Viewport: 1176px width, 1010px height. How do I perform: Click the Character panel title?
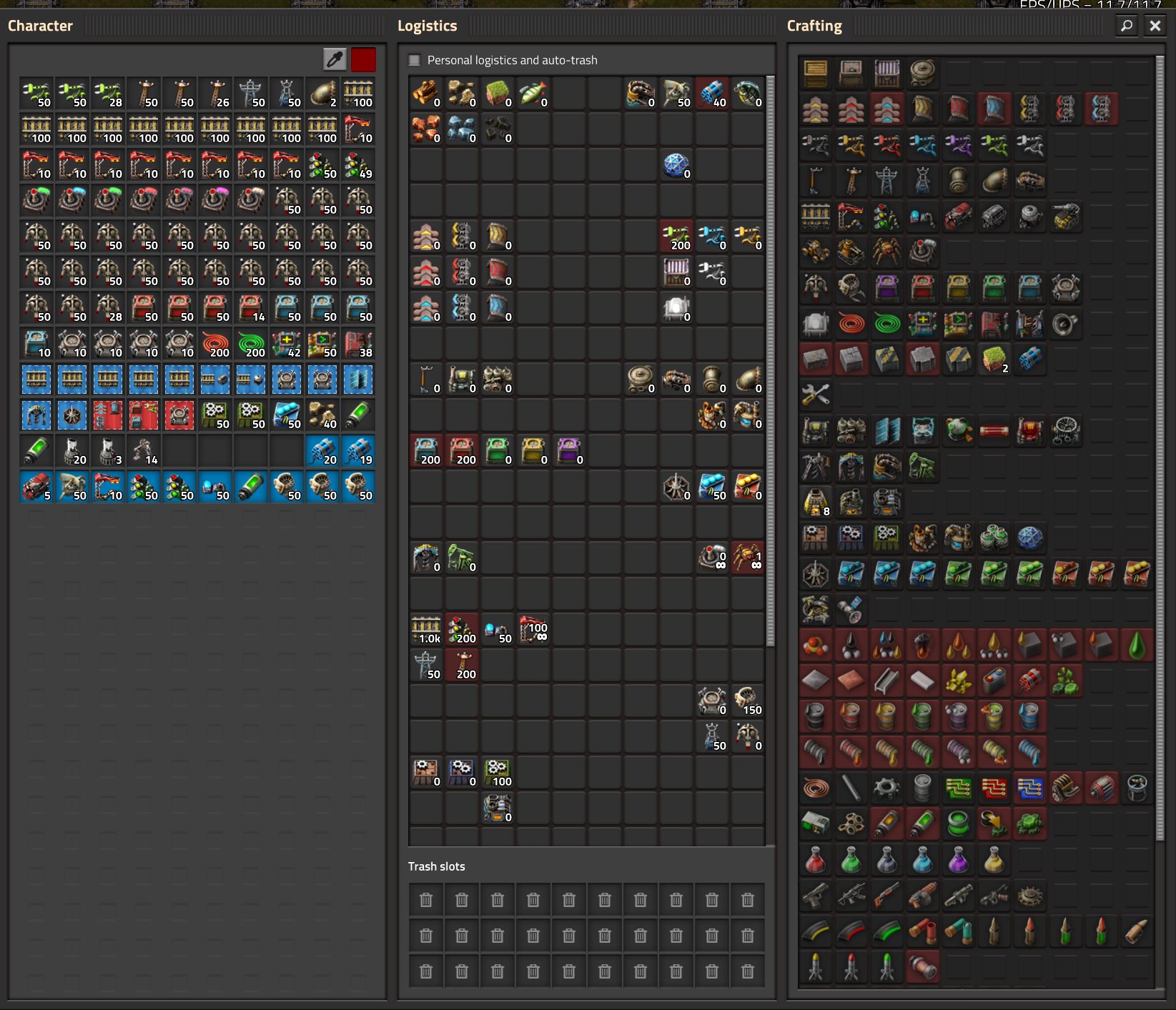pyautogui.click(x=40, y=26)
